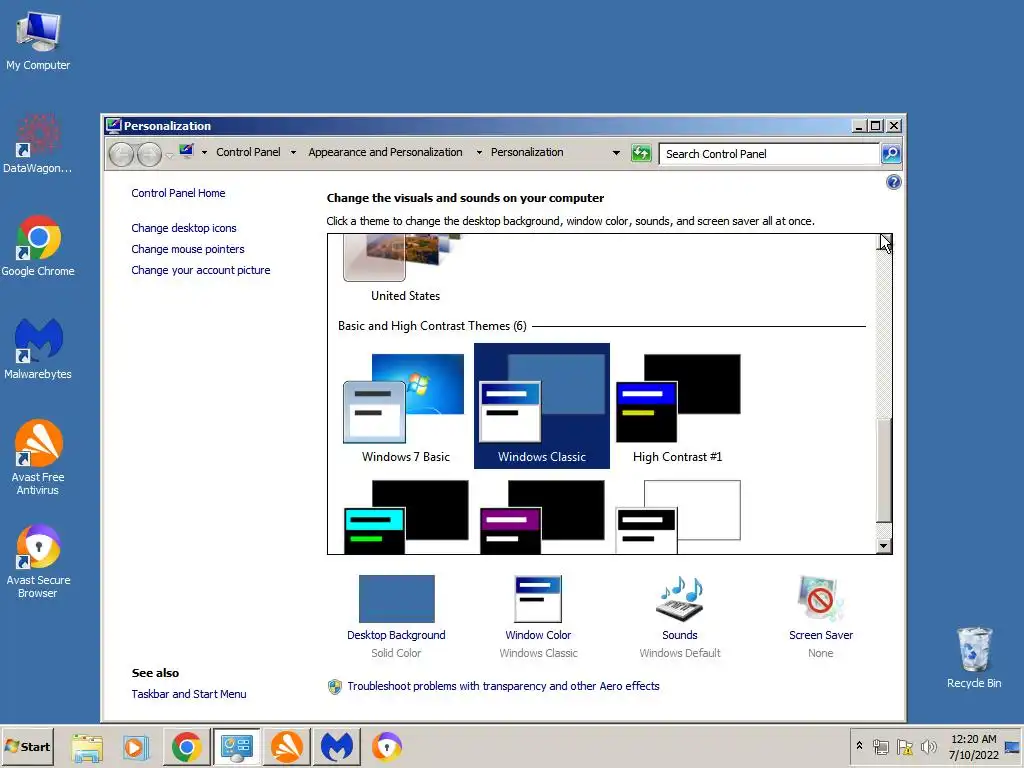Focus the Search Control Panel field

point(769,154)
